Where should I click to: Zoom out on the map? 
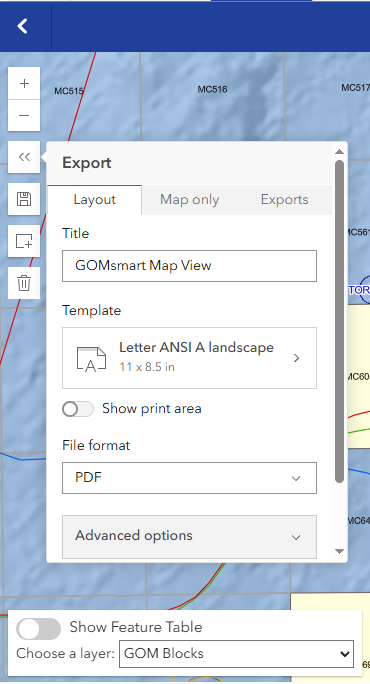[x=24, y=116]
